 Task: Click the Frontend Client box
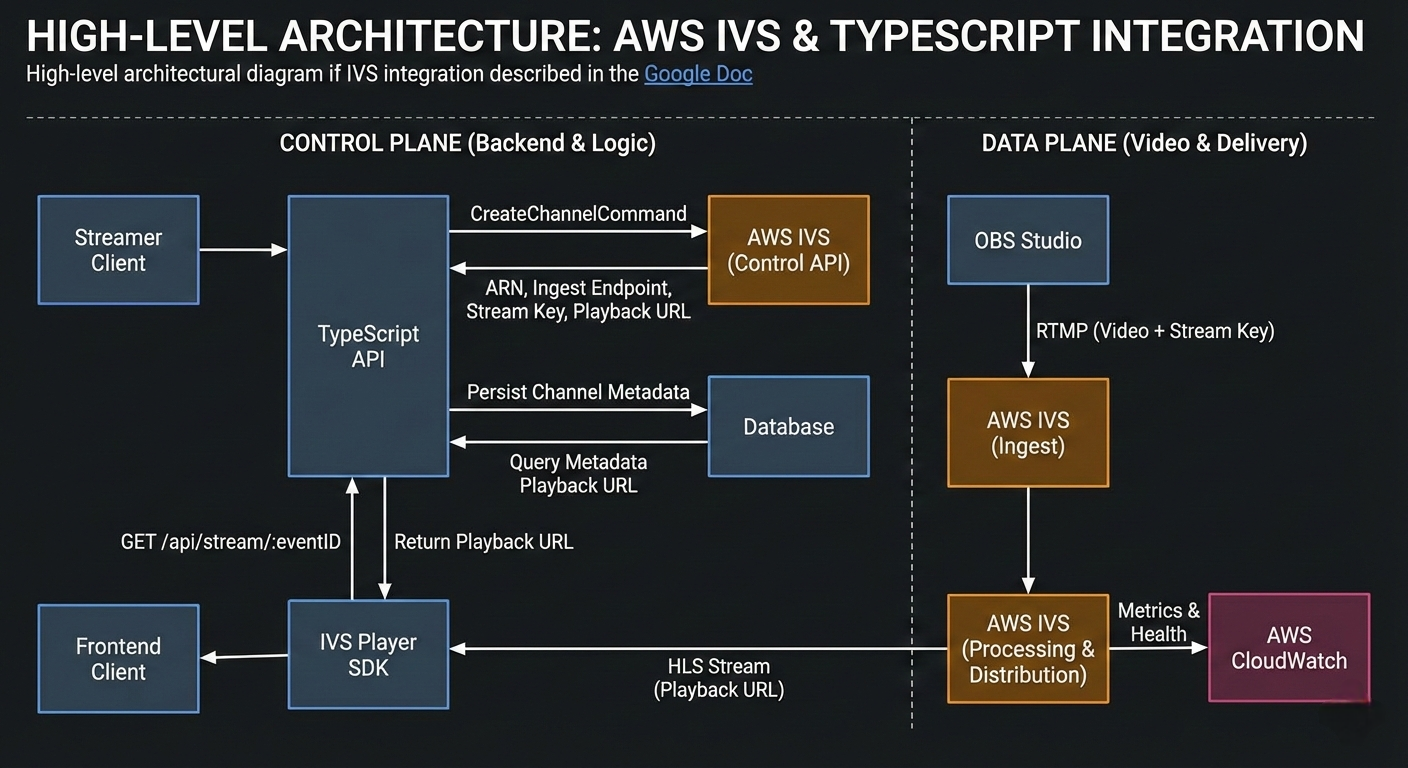[119, 659]
